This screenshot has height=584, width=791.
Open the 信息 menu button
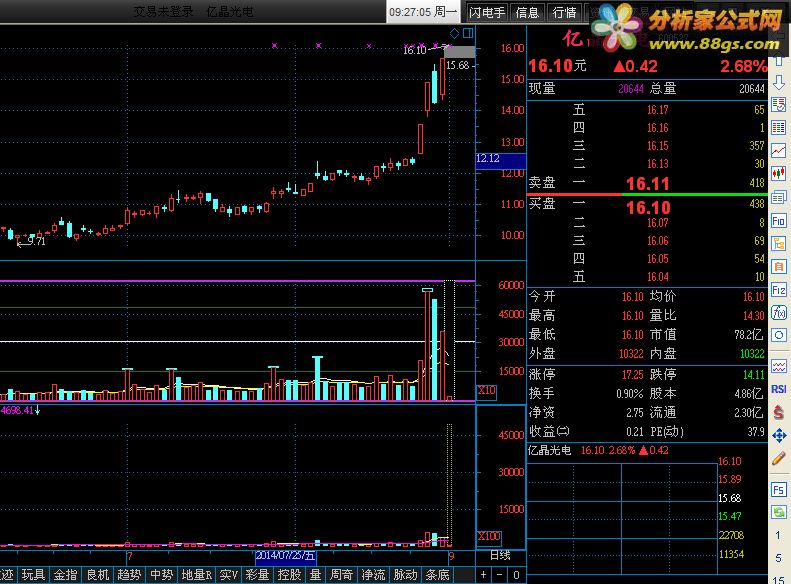tap(527, 13)
